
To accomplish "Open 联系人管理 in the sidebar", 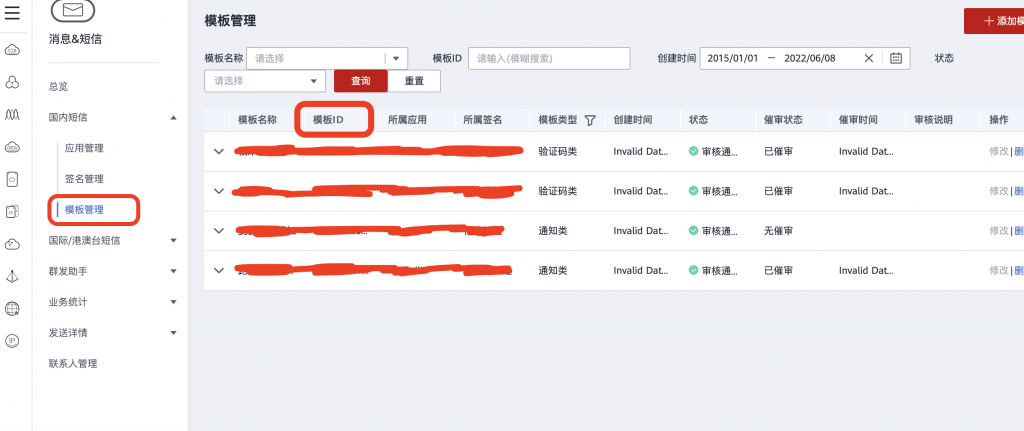I will [73, 364].
